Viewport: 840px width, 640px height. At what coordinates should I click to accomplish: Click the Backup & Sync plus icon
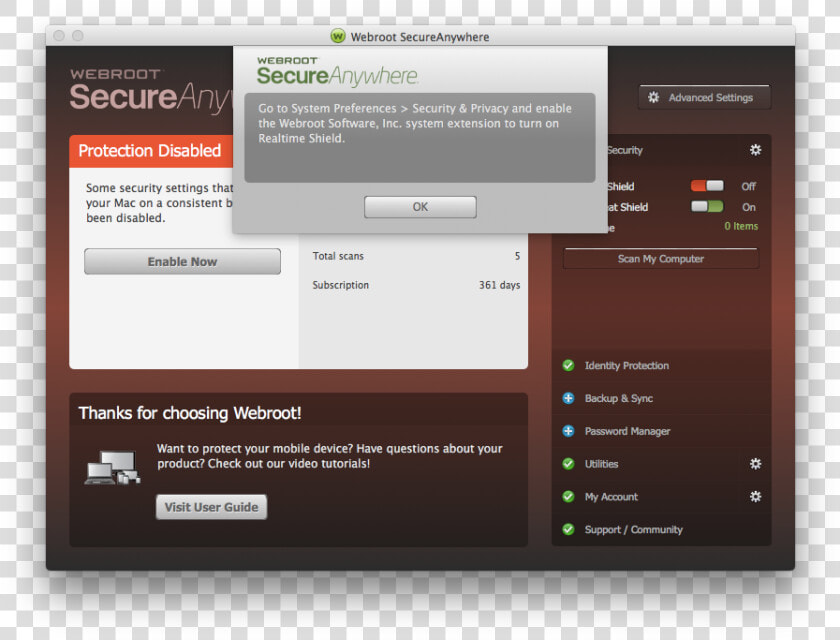coord(568,398)
